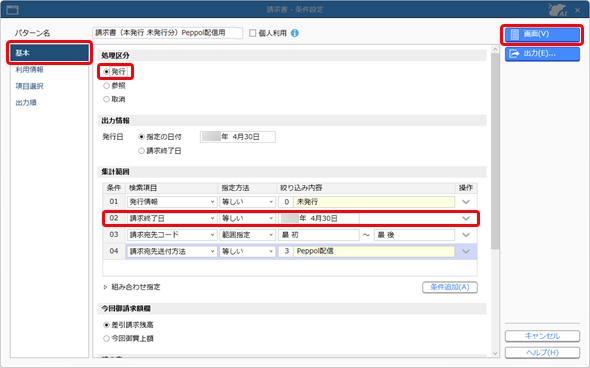This screenshot has width=590, height=368.
Task: Expand the 組み合わせ指定 section
Action: 105,287
